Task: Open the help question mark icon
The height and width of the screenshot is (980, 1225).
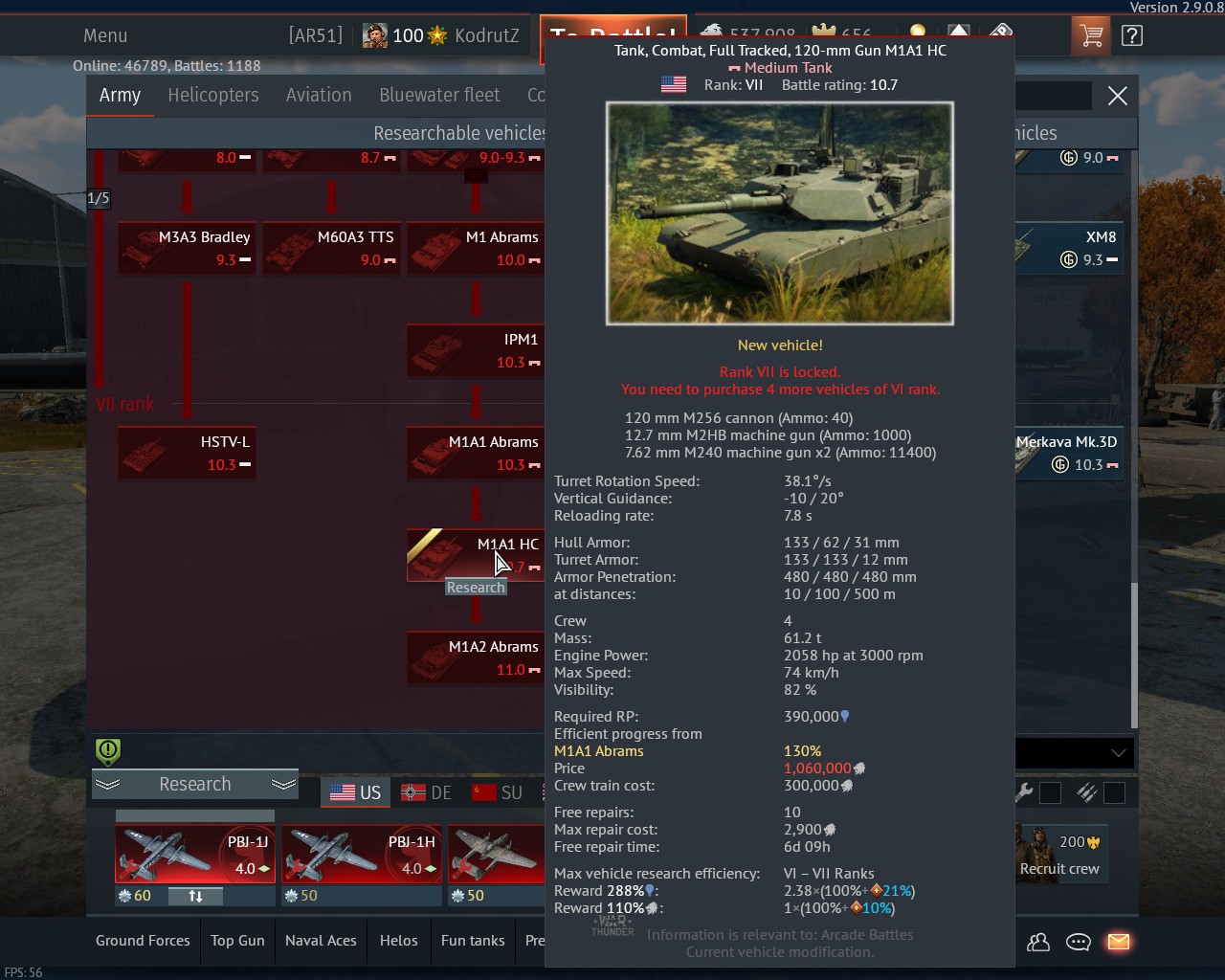Action: (1131, 36)
